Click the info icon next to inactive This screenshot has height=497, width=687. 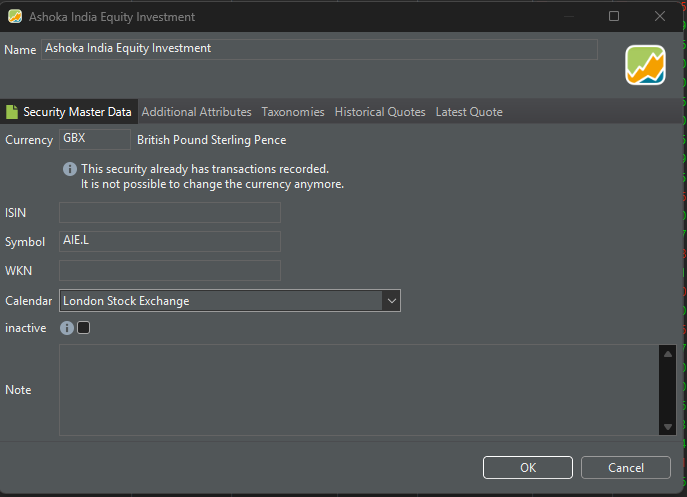click(x=67, y=328)
